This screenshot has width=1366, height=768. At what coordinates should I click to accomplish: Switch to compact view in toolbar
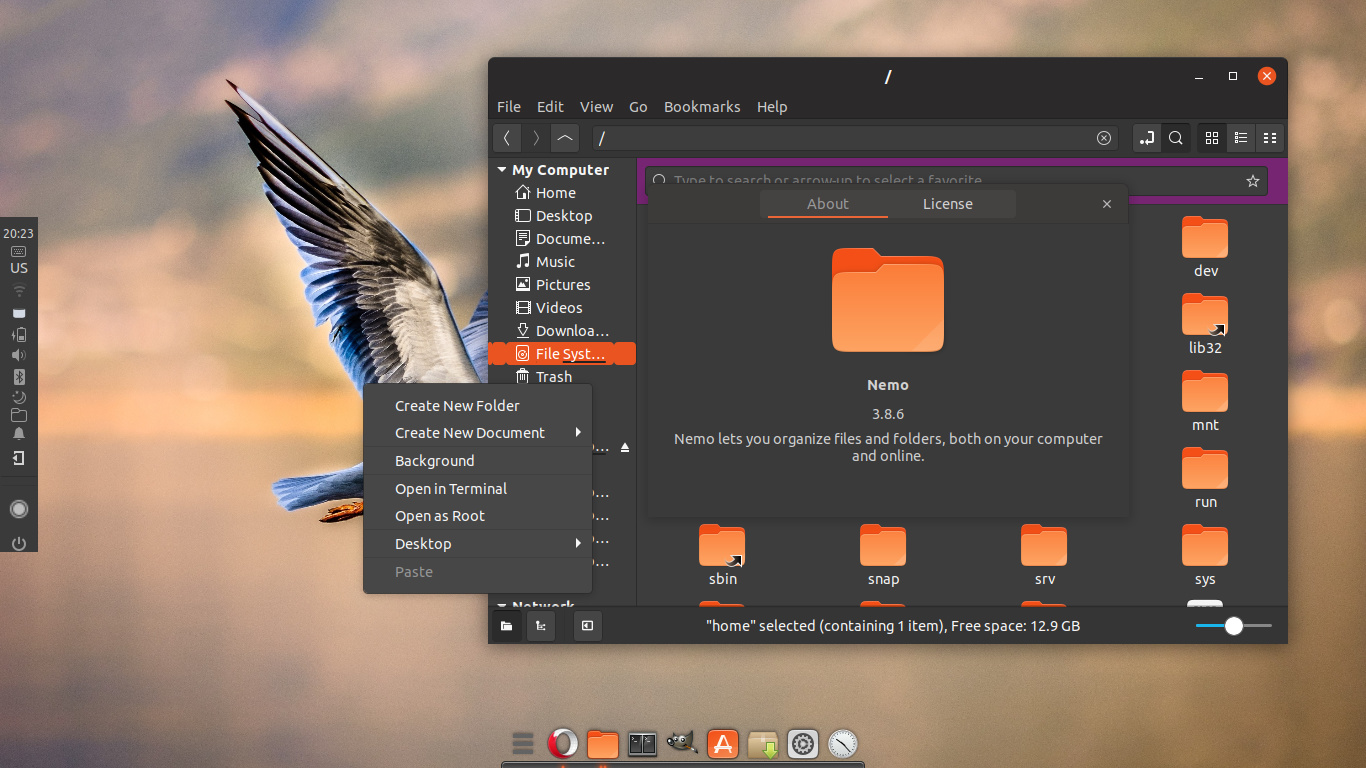1270,138
